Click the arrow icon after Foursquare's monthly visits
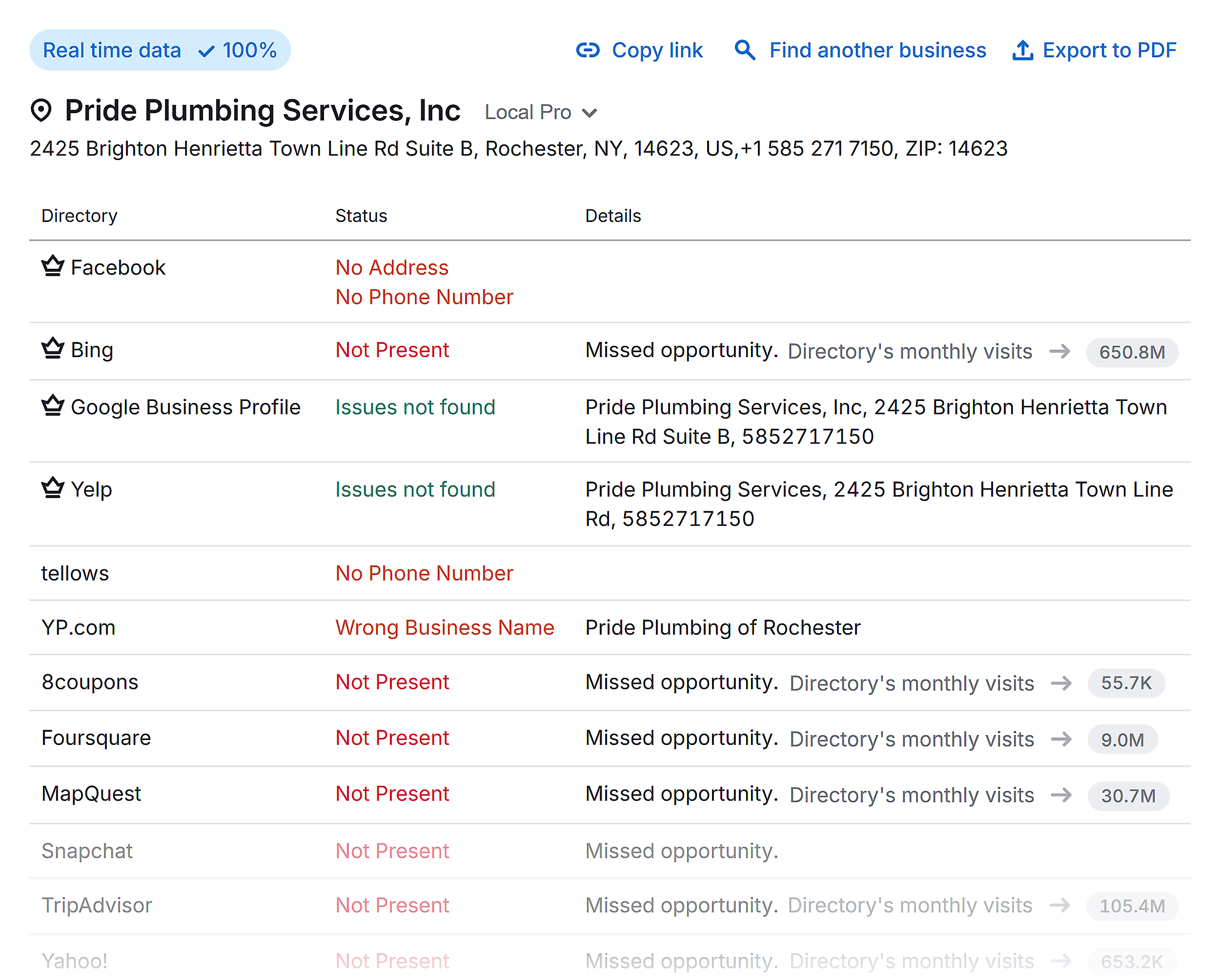1220x980 pixels. pyautogui.click(x=1061, y=739)
